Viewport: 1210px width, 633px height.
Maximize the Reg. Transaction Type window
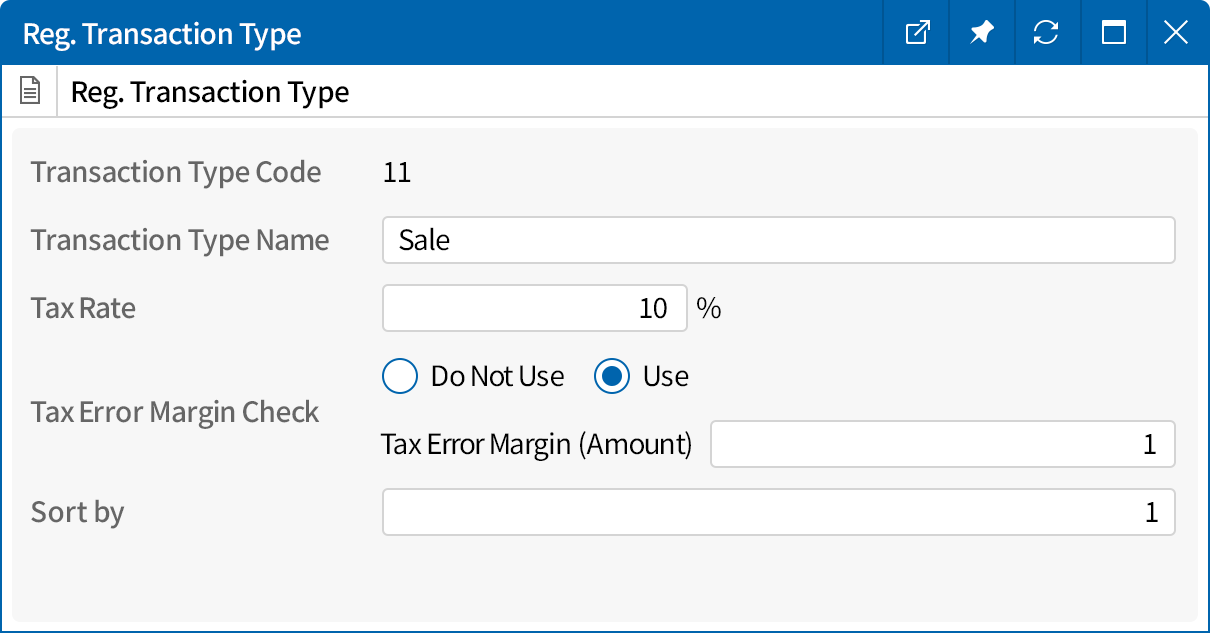pos(1113,33)
